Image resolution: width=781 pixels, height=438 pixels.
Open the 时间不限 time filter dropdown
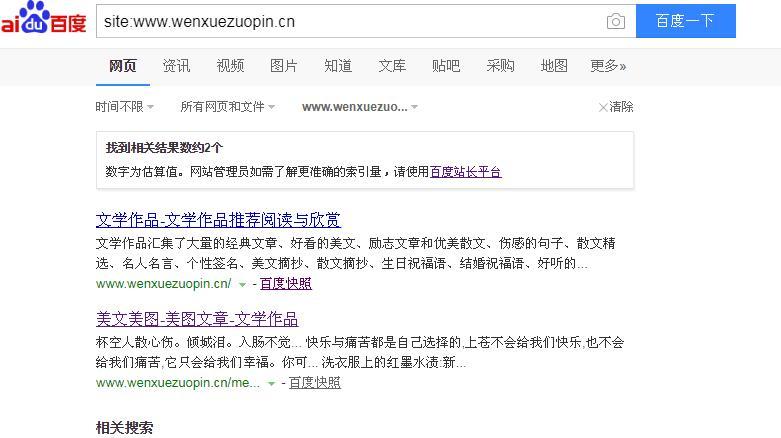tap(125, 107)
